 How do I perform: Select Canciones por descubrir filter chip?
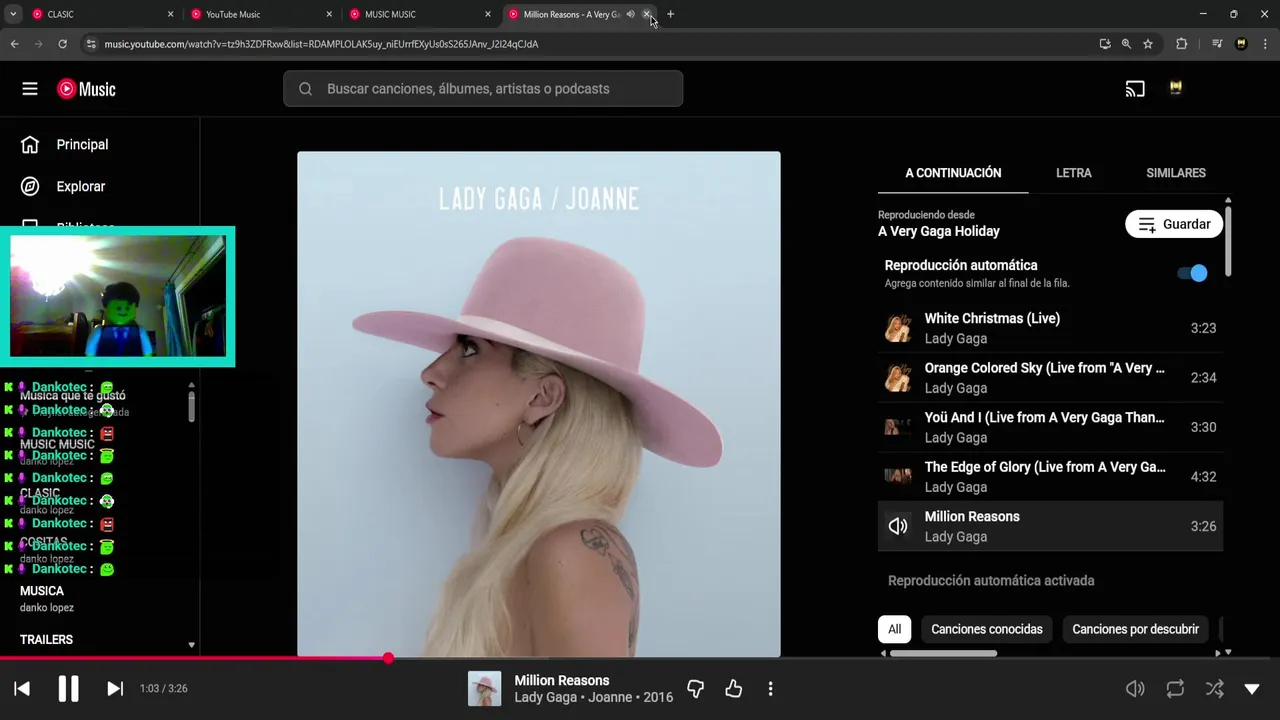click(1135, 629)
